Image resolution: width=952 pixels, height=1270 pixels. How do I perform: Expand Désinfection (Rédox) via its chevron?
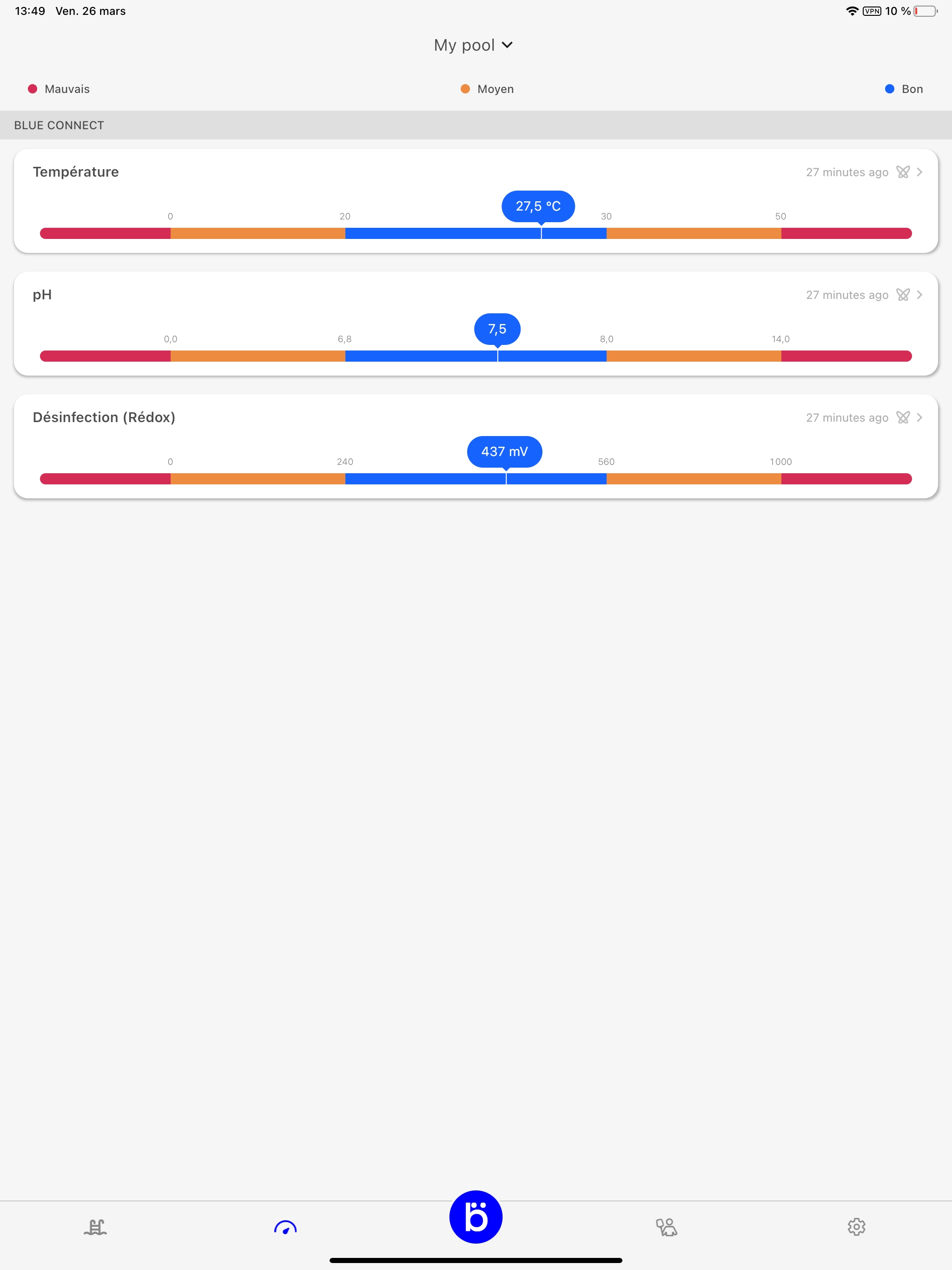pos(920,417)
